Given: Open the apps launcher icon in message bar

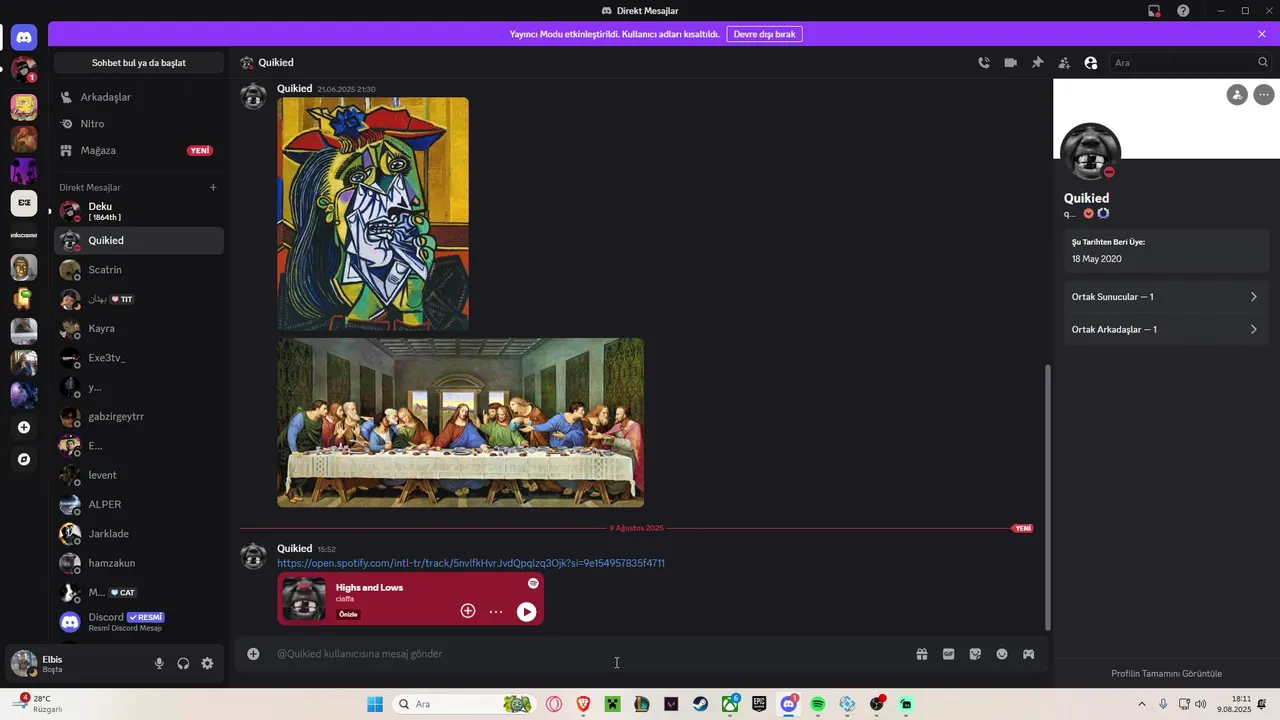Looking at the screenshot, I should point(1028,654).
